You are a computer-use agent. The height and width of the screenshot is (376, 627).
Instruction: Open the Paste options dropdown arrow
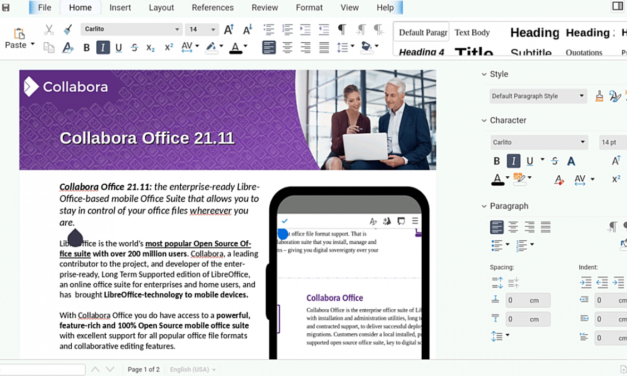point(33,44)
